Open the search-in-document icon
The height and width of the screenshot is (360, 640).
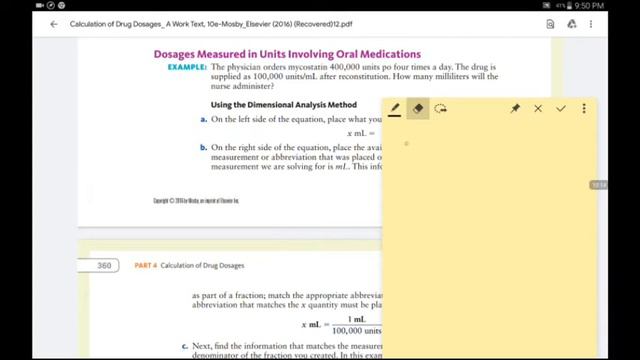point(550,24)
